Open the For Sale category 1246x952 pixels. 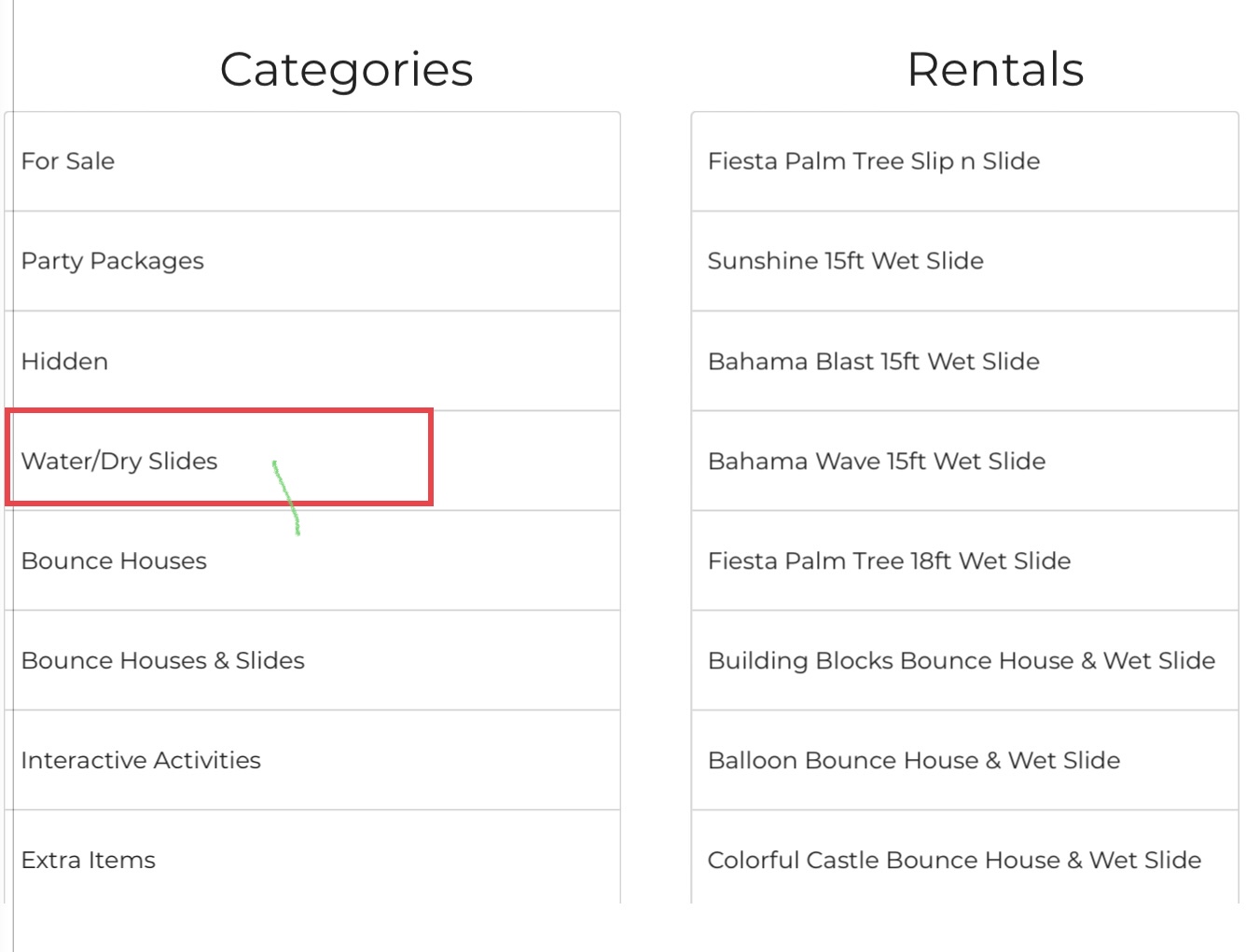(x=68, y=161)
